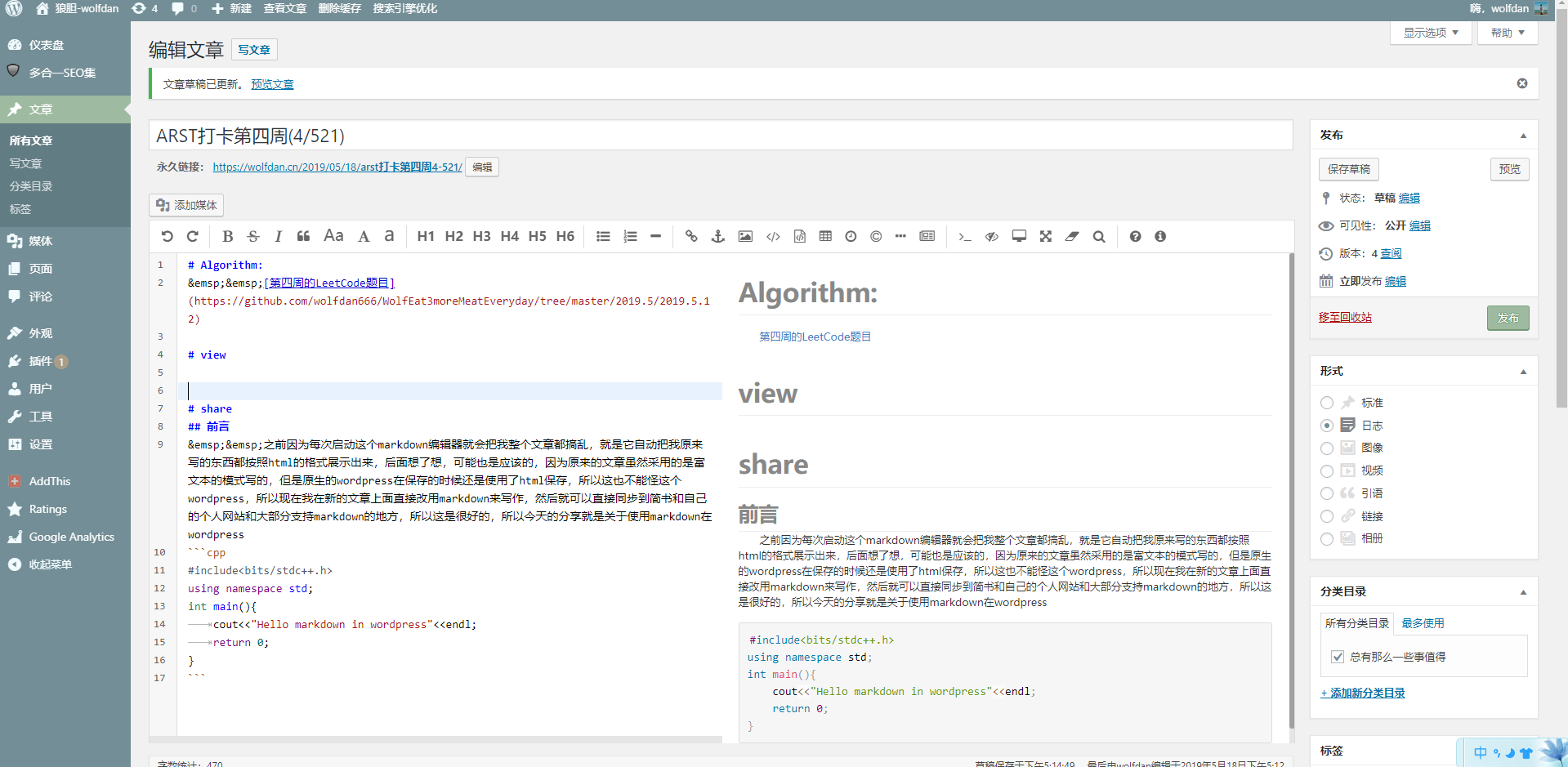The height and width of the screenshot is (767, 1568).
Task: Select the 图像 post format
Action: (1327, 448)
